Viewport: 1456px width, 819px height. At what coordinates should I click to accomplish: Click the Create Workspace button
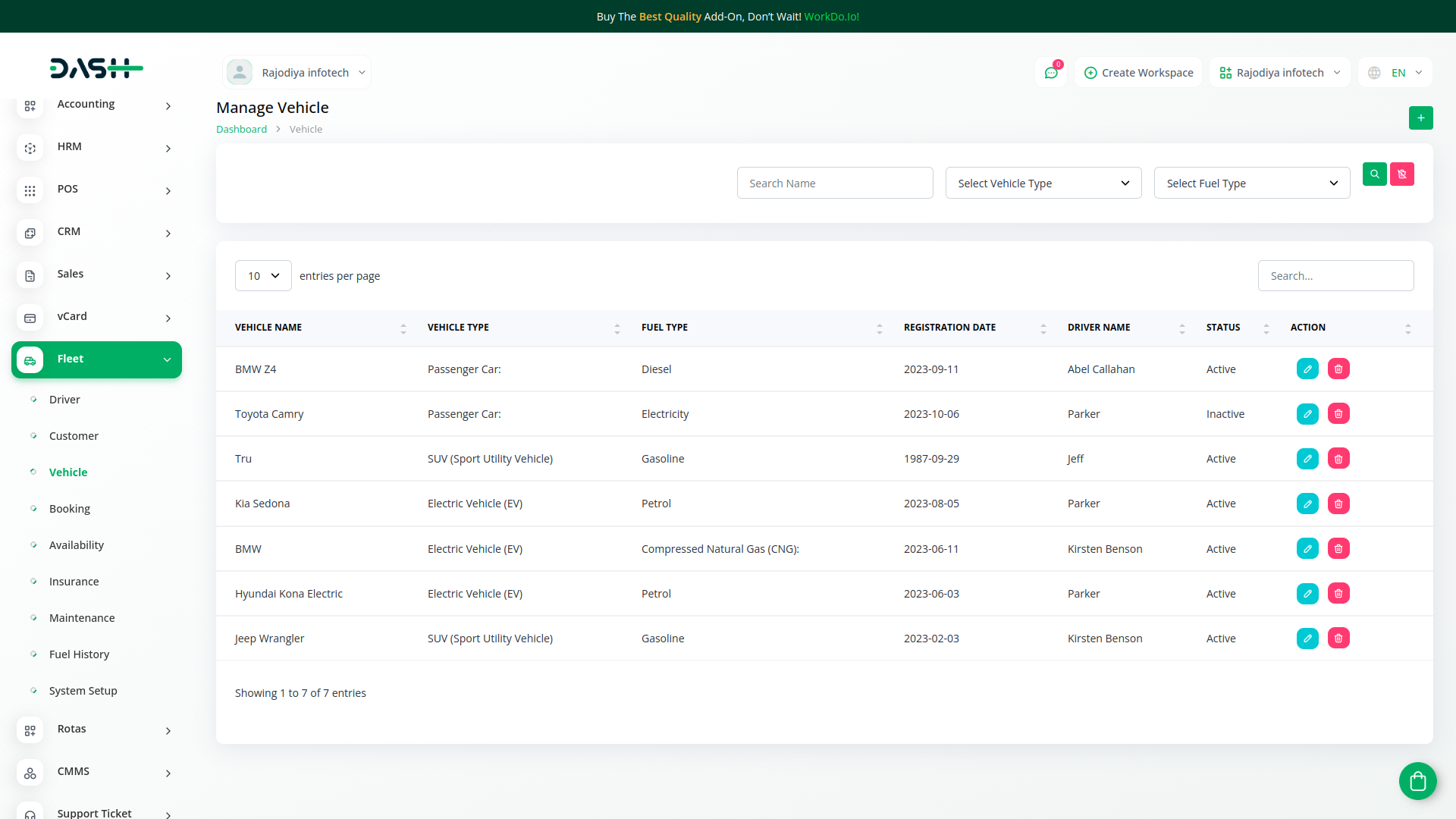point(1138,73)
